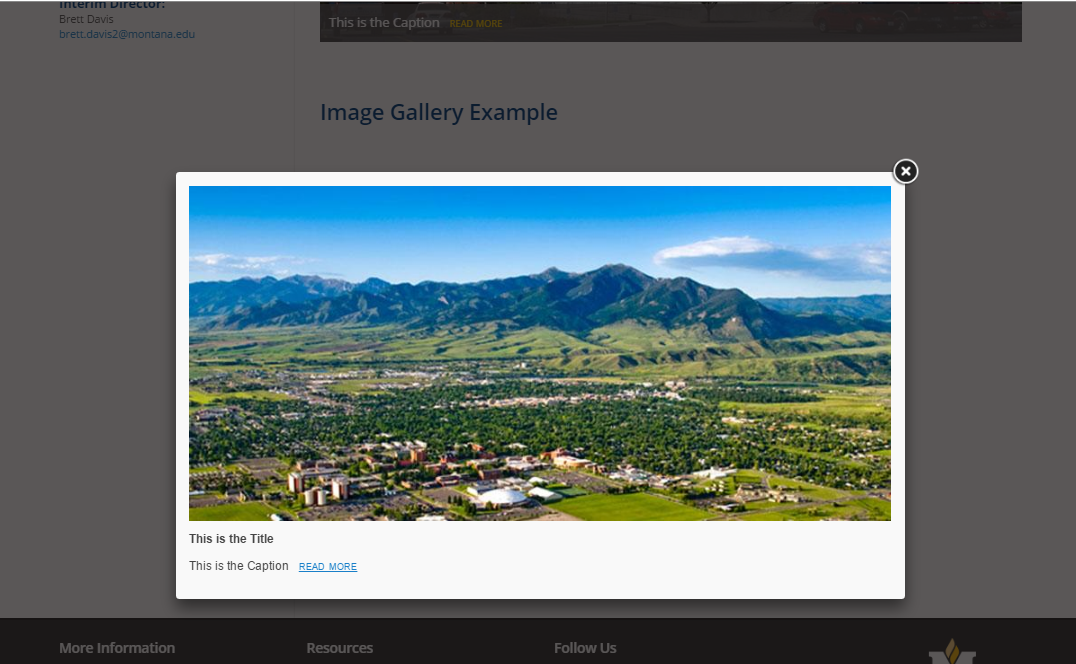The height and width of the screenshot is (664, 1076).
Task: Click the yellow READ MORE in the slider caption
Action: pyautogui.click(x=476, y=23)
